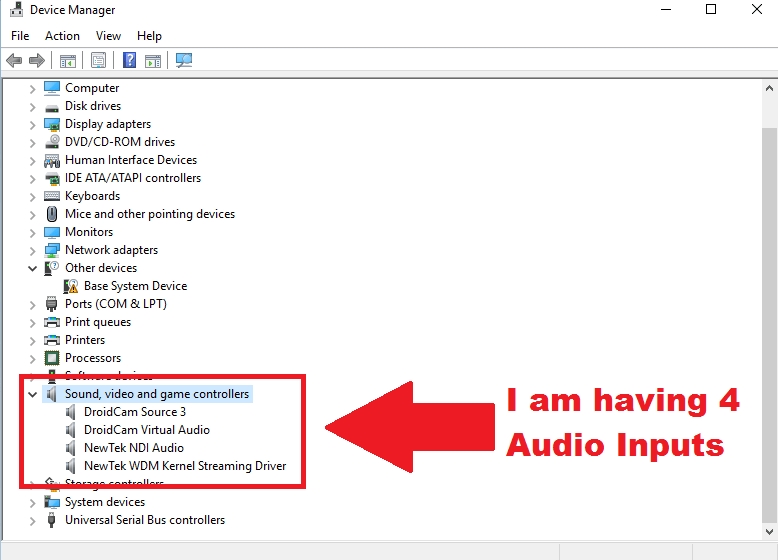778x560 pixels.
Task: Collapse Sound, video and game controllers
Action: (x=33, y=394)
